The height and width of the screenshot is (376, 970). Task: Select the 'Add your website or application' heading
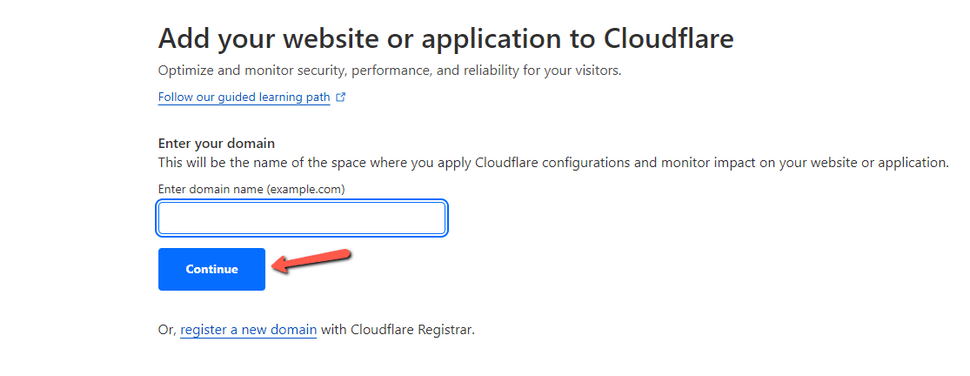click(446, 38)
